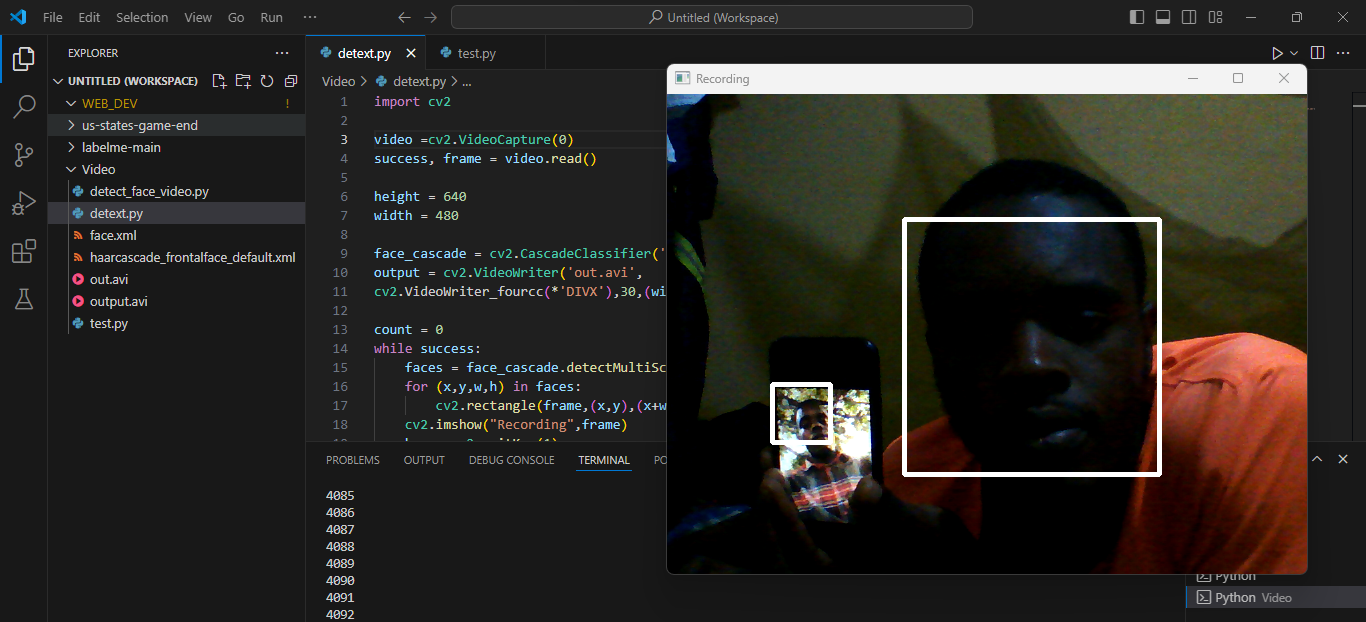This screenshot has width=1366, height=622.
Task: Open the Selection menu
Action: 142,17
